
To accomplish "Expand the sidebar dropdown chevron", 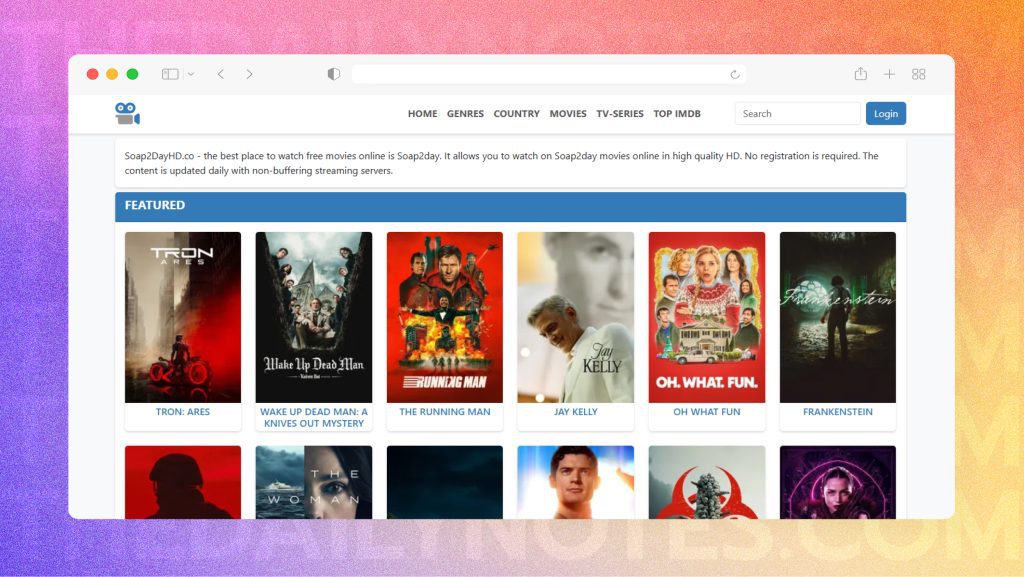I will coord(191,74).
